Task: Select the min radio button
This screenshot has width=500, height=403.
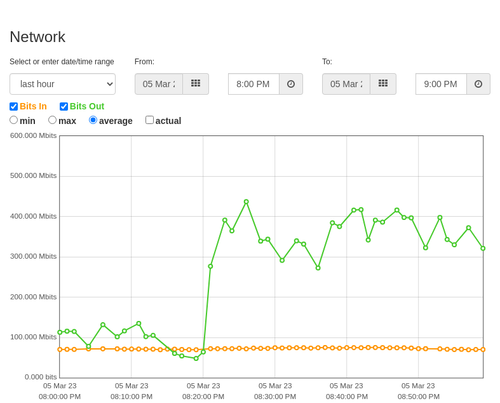Action: (x=14, y=120)
